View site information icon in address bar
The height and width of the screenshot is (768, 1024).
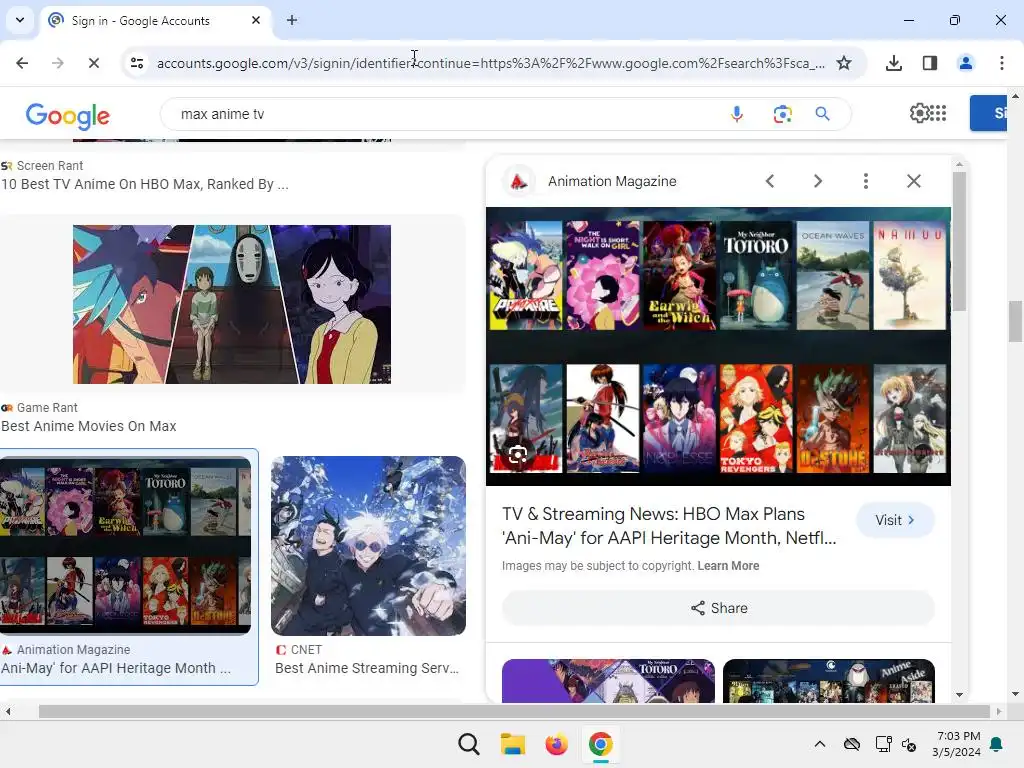(137, 63)
